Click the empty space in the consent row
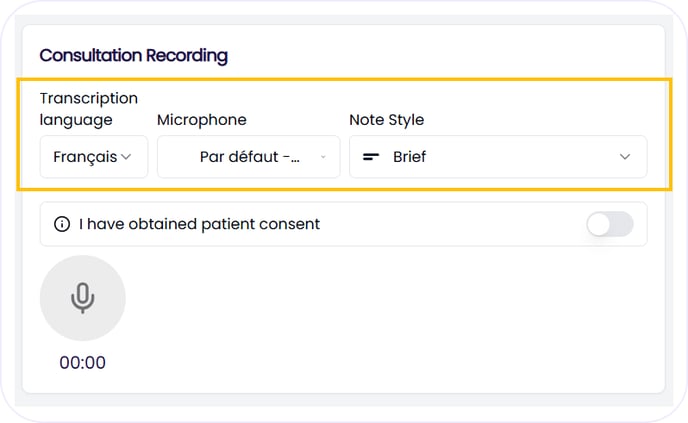688x423 pixels. tap(450, 224)
